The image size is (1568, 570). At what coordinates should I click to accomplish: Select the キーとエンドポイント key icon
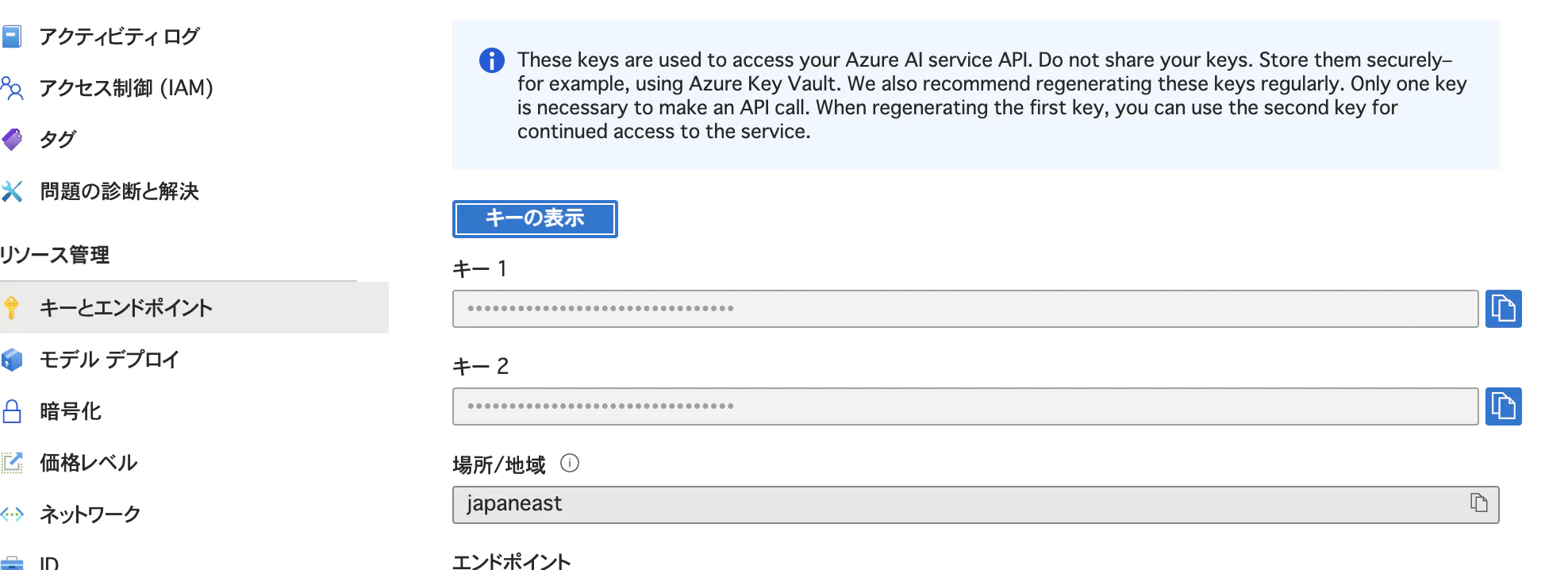[13, 308]
